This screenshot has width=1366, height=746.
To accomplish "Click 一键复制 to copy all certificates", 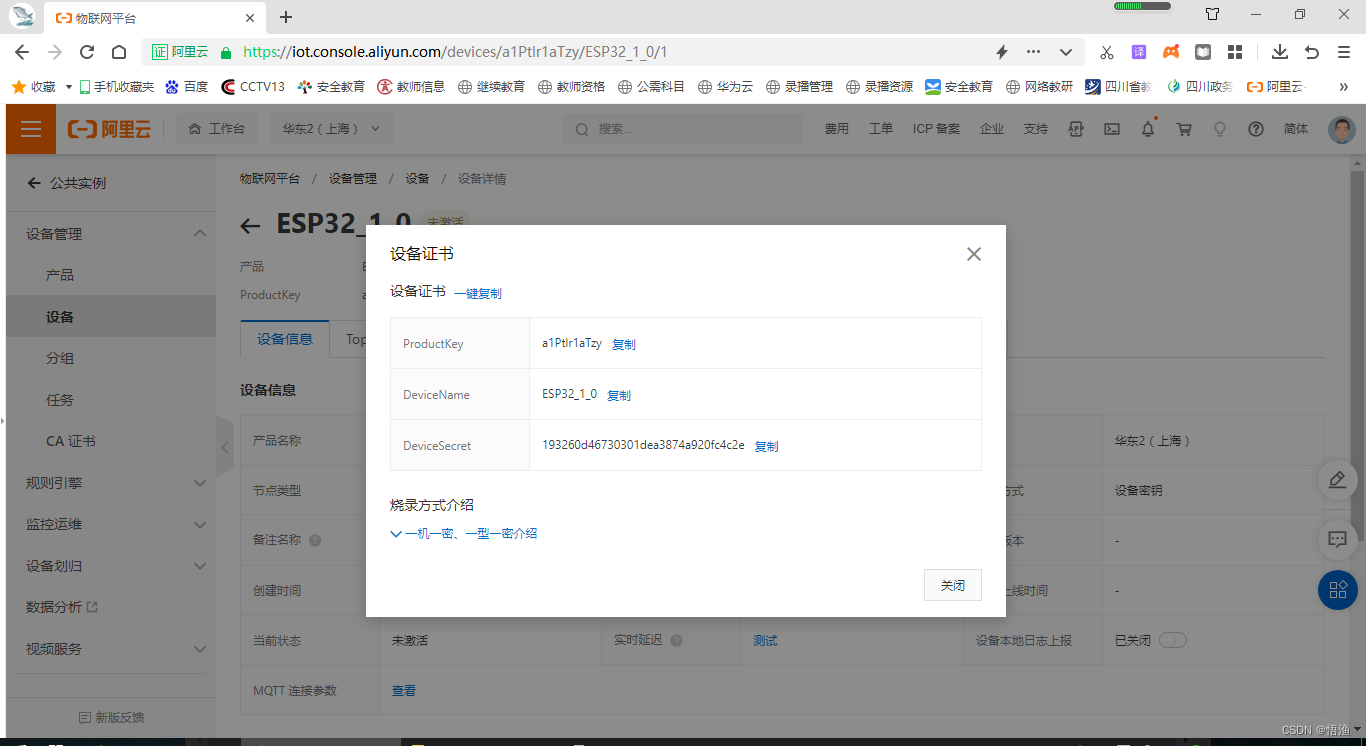I will click(x=478, y=293).
